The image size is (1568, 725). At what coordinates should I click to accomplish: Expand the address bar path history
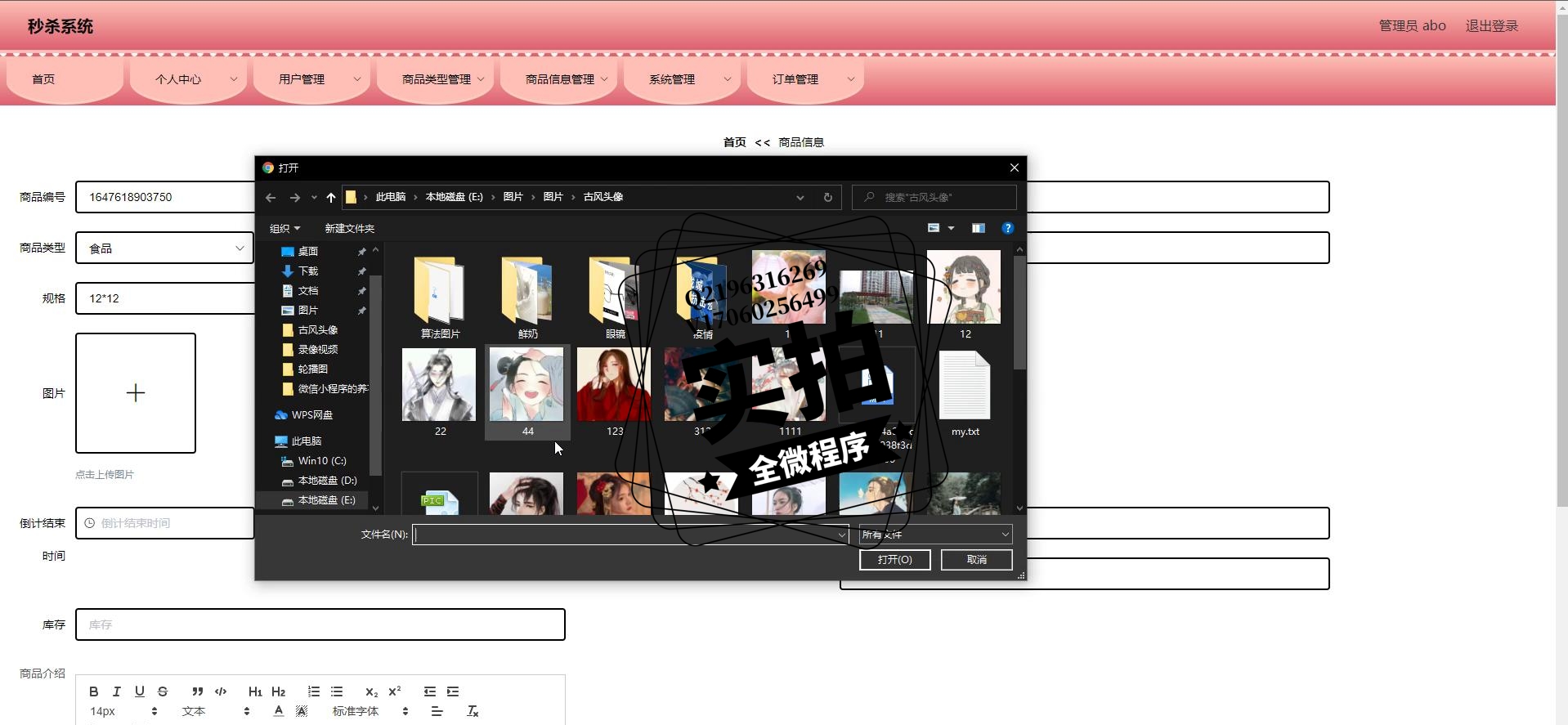coord(800,197)
